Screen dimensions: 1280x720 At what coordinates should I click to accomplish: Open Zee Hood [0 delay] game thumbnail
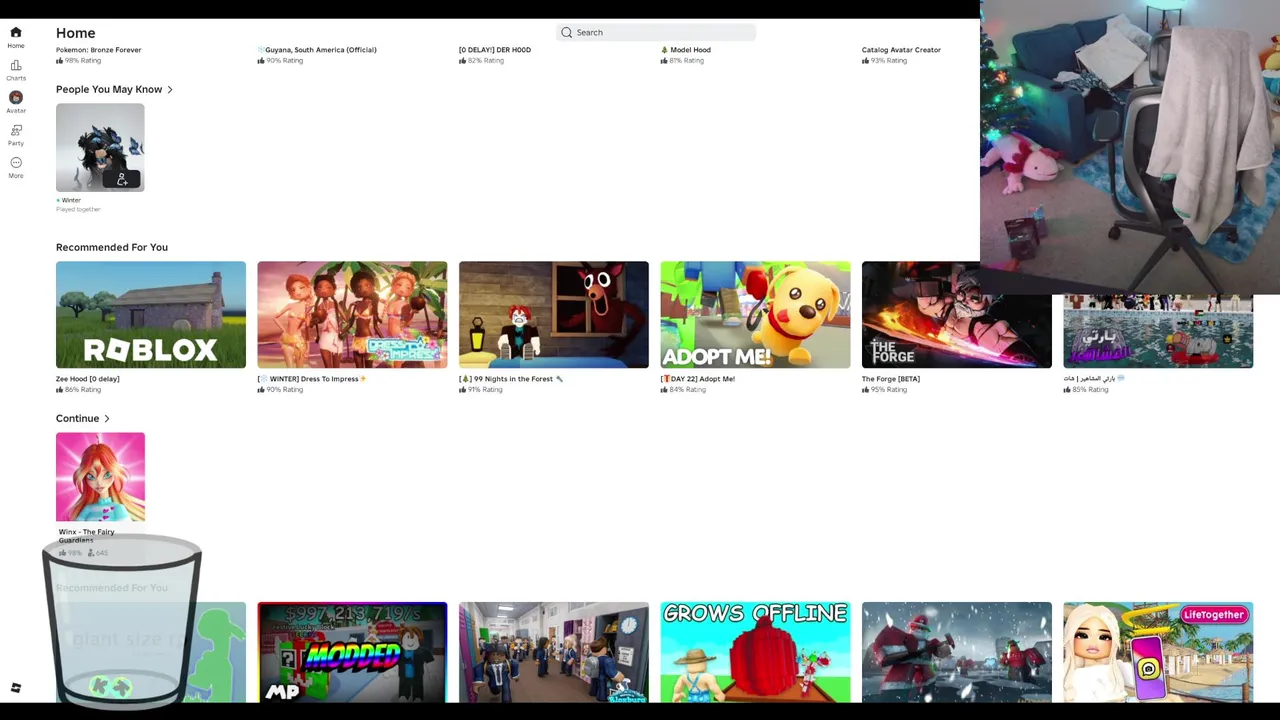[x=151, y=315]
